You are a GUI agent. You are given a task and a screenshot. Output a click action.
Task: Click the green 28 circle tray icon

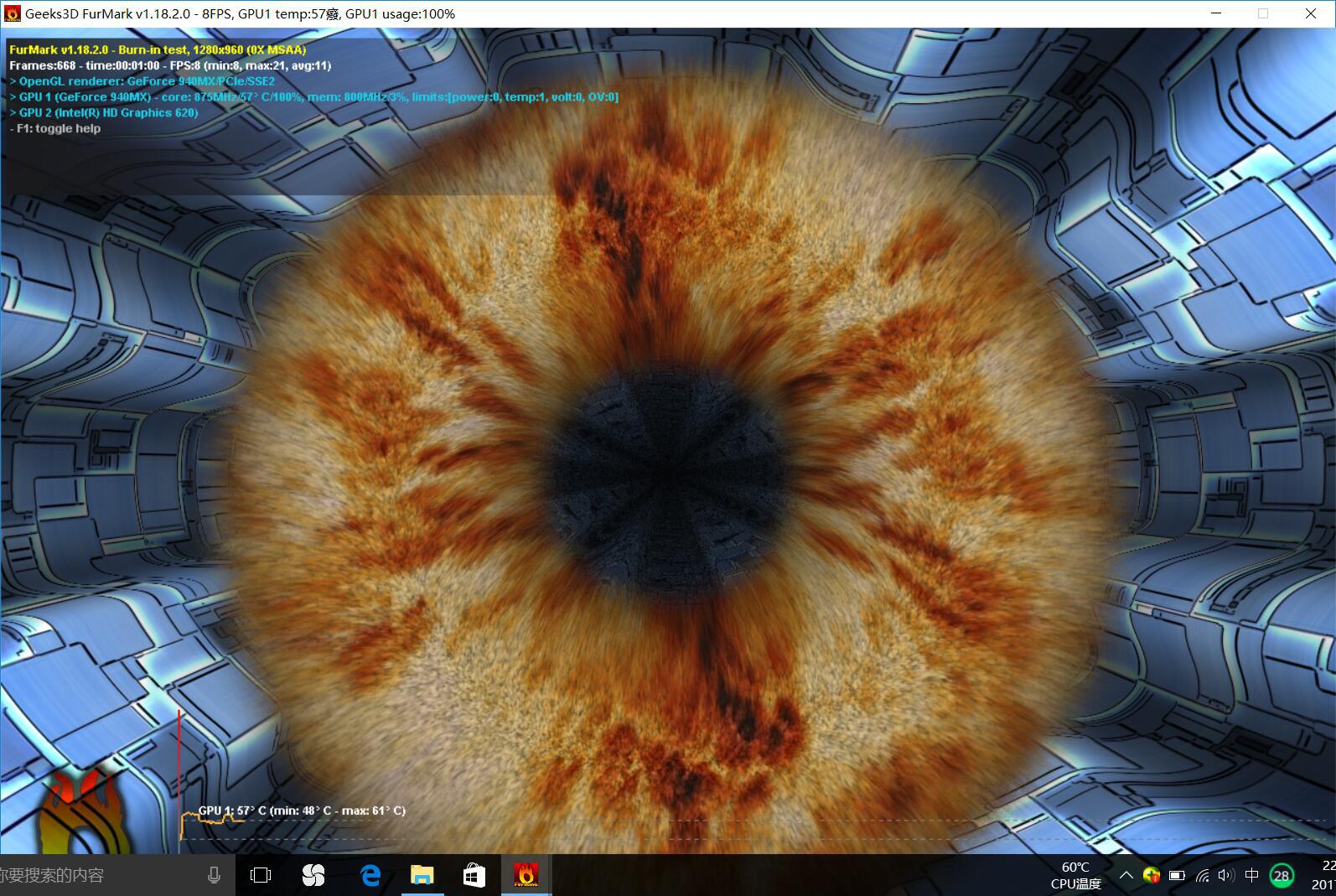point(1281,876)
